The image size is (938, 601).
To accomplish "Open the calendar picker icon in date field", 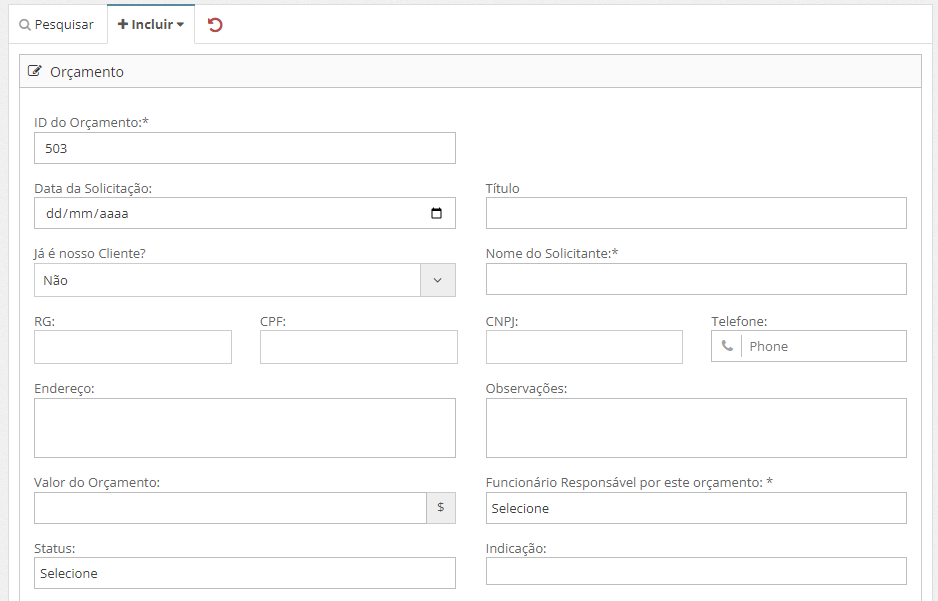I will tap(436, 213).
